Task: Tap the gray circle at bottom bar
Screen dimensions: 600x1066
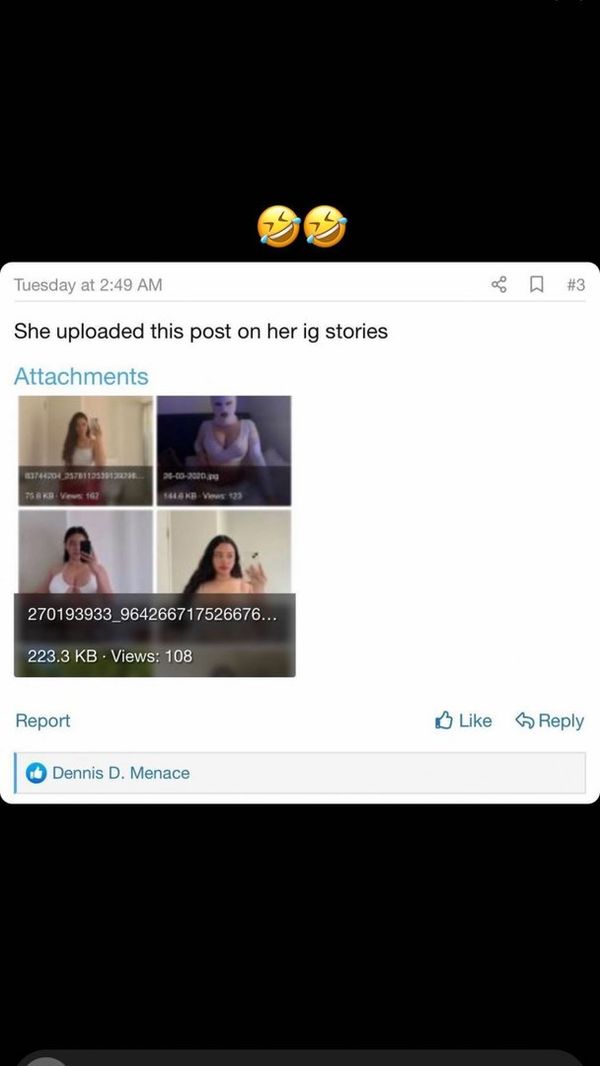Action: pyautogui.click(x=45, y=1061)
